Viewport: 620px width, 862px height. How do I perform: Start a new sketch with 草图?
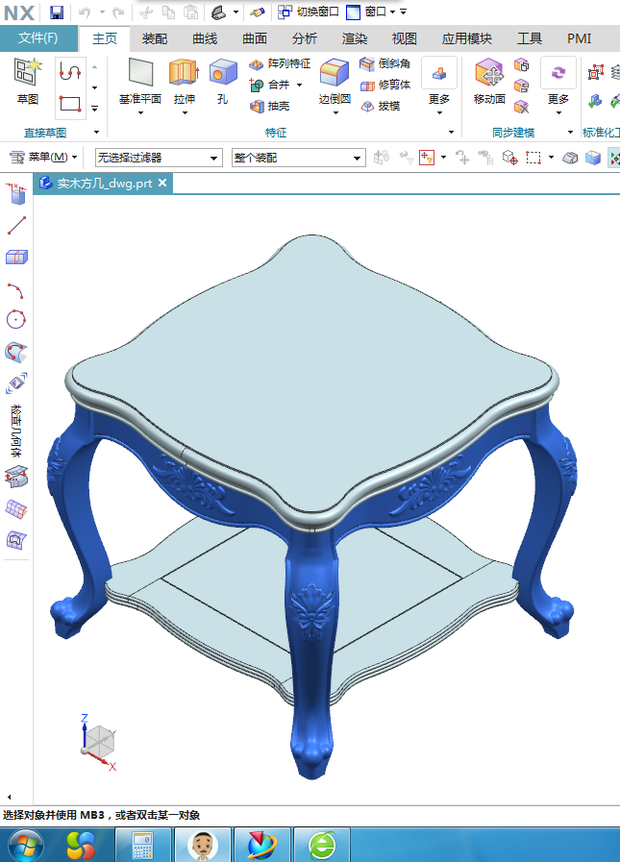point(27,80)
